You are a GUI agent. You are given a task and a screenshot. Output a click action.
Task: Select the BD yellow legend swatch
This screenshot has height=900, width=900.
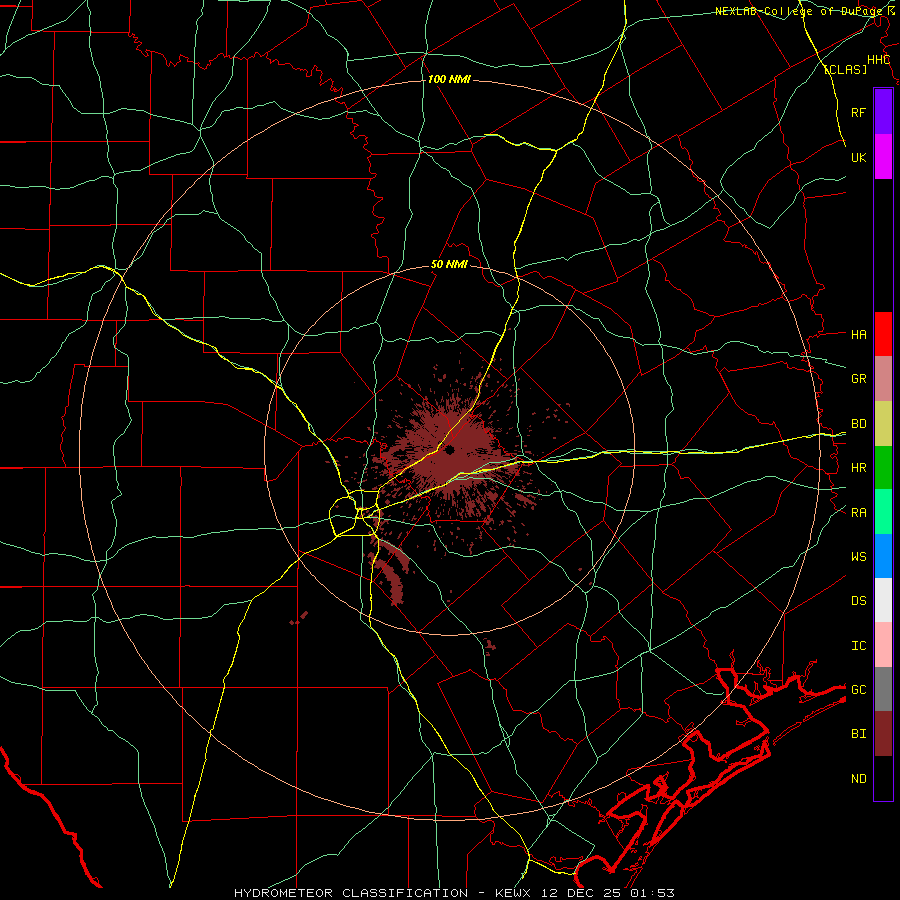click(x=883, y=424)
